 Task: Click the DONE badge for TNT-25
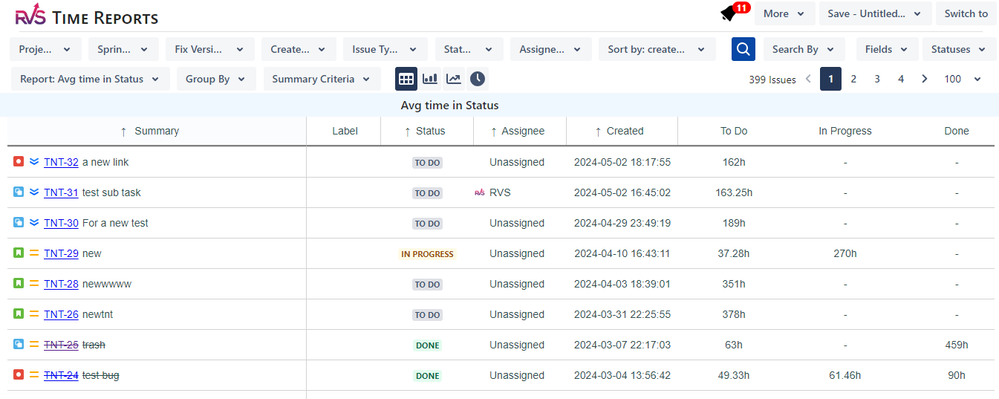point(428,345)
